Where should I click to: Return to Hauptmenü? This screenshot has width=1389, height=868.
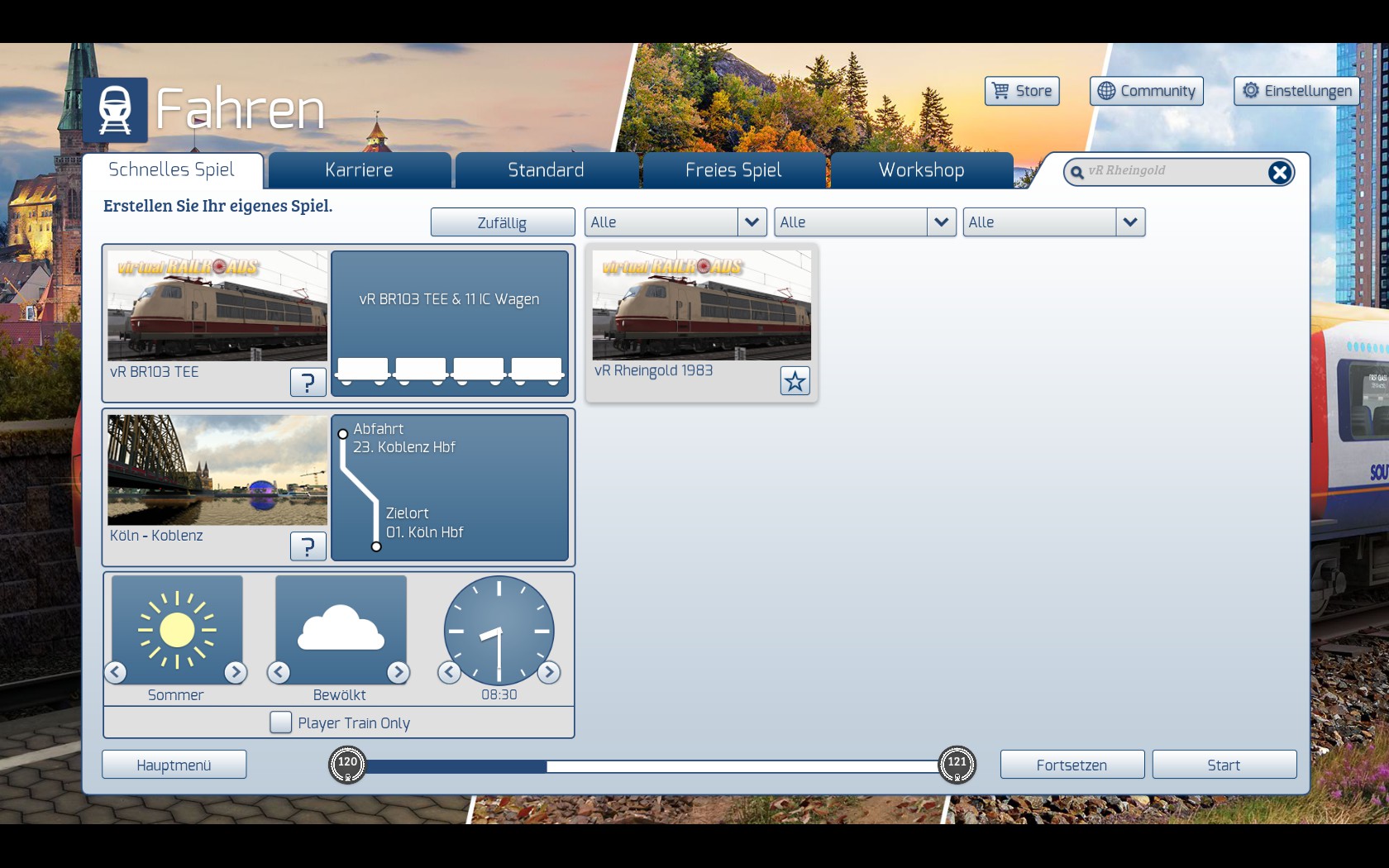tap(174, 765)
